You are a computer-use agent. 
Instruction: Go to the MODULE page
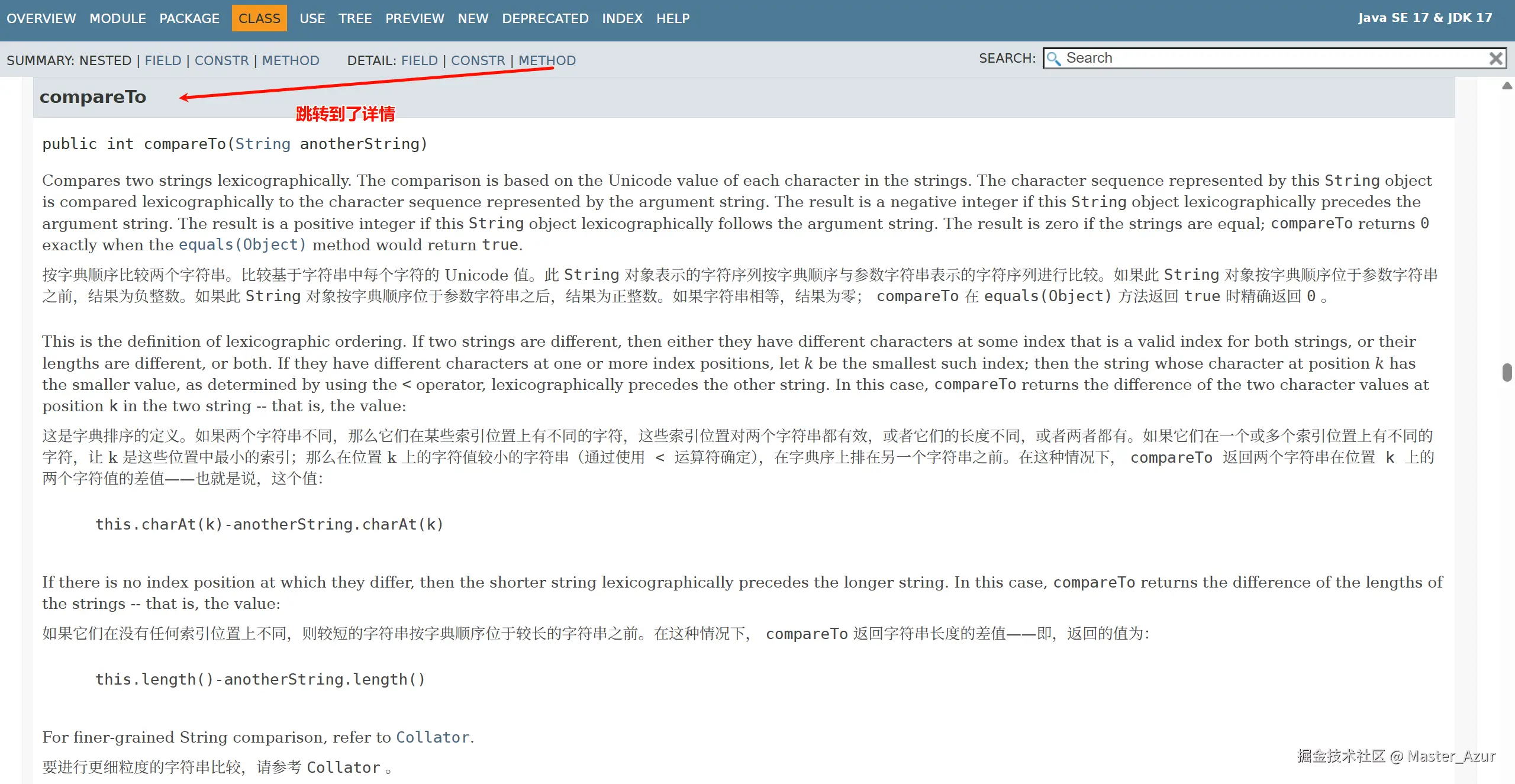118,18
